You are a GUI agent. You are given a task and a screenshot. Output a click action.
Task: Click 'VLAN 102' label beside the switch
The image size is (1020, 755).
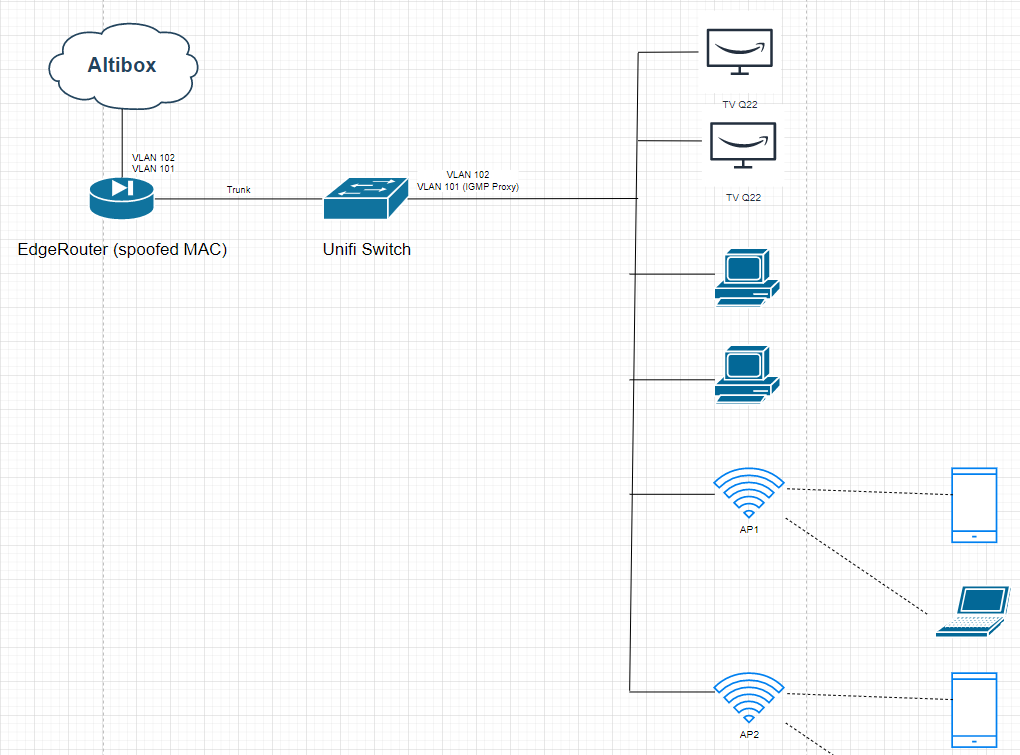coord(468,174)
